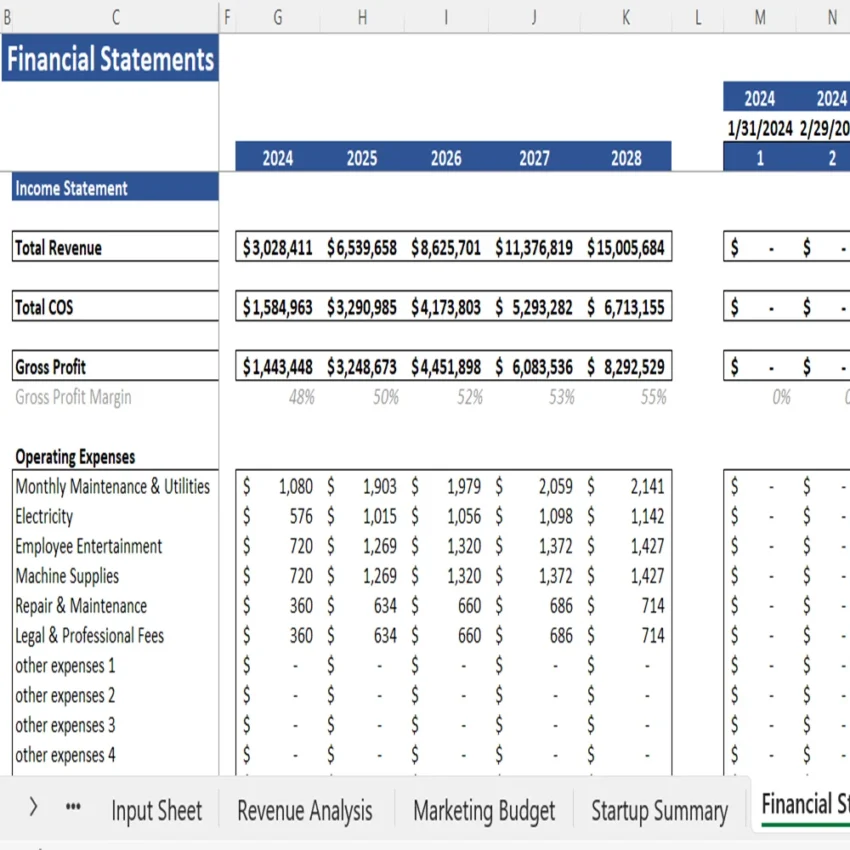Open the Startup Summary tab

tap(659, 811)
